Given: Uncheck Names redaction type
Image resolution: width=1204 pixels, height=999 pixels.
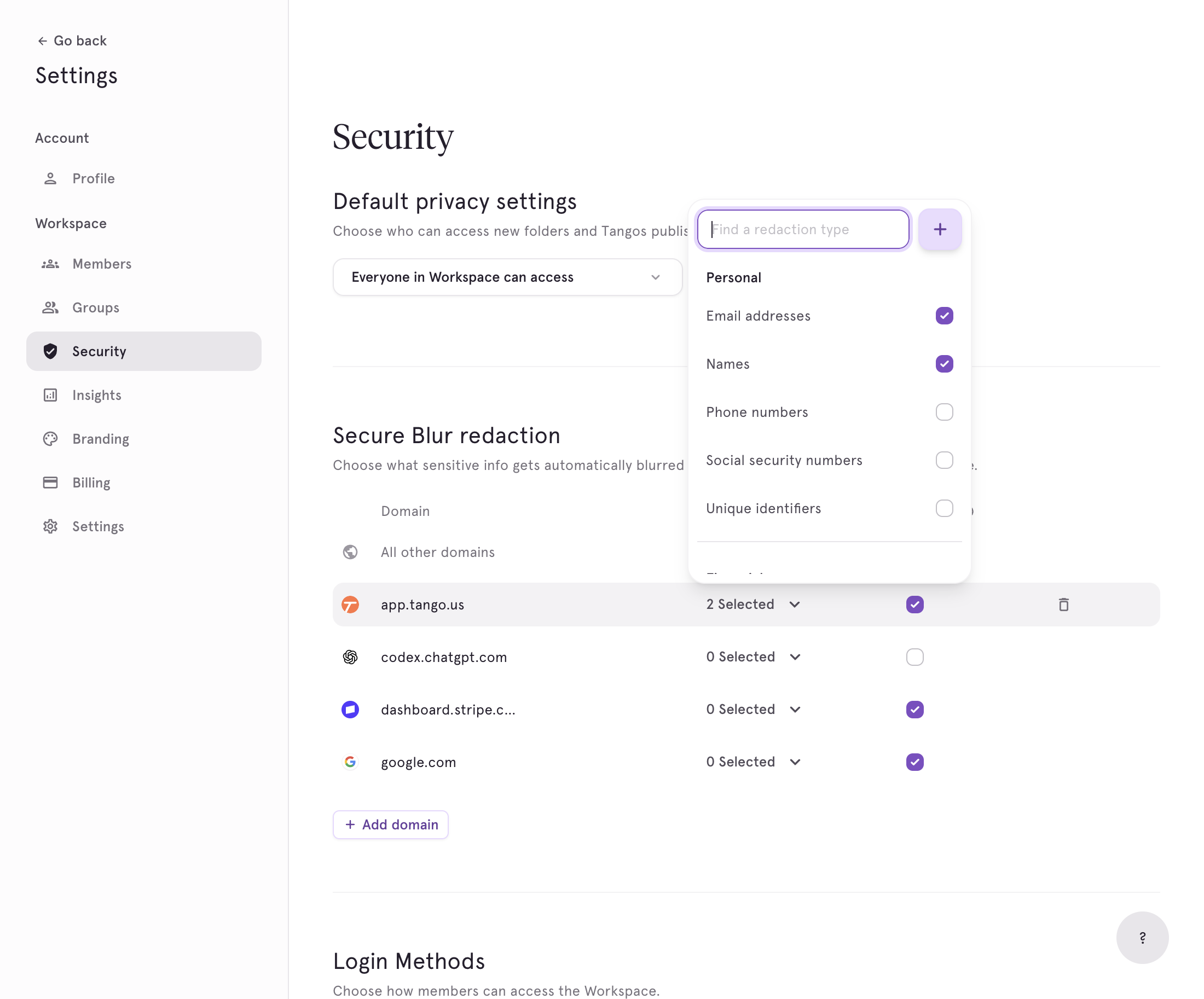Looking at the screenshot, I should 944,364.
